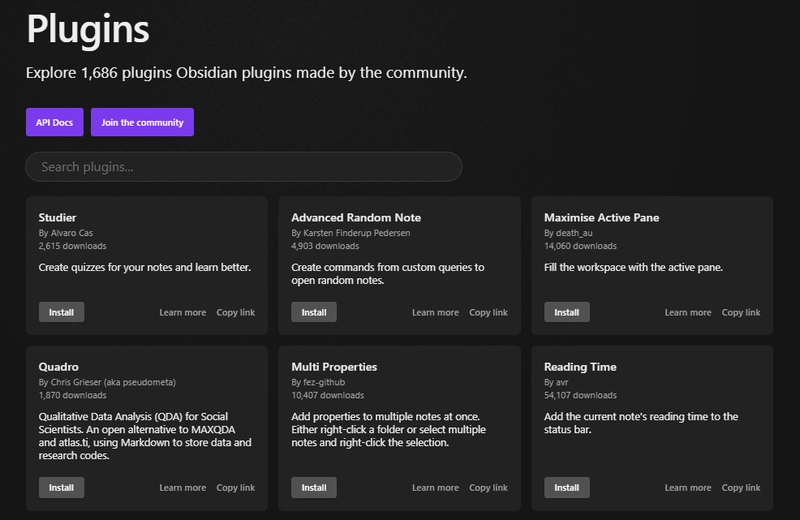Click Quadro's Qualitative Data Analysis description
This screenshot has width=800, height=520.
point(145,436)
